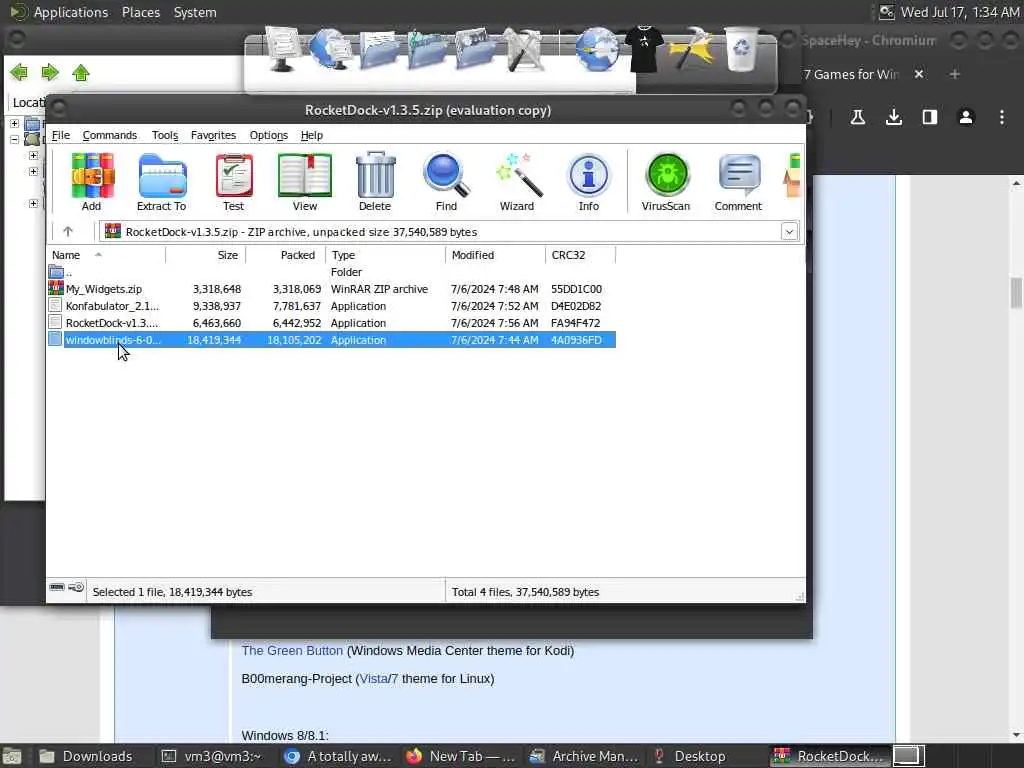This screenshot has width=1024, height=768.
Task: Launch the Wizard wand tool
Action: [x=517, y=181]
